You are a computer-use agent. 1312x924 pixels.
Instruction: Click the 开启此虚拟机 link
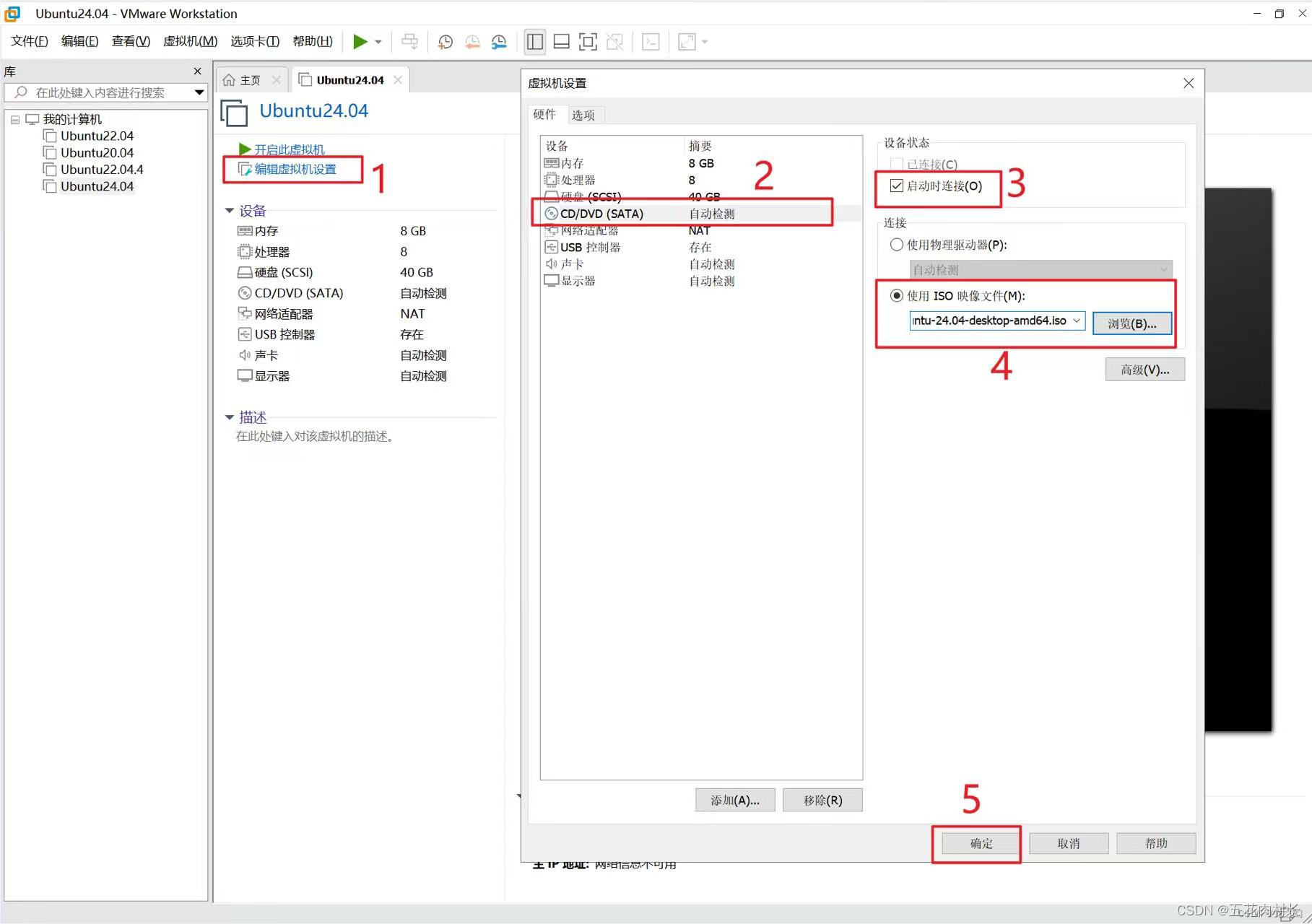tap(290, 149)
